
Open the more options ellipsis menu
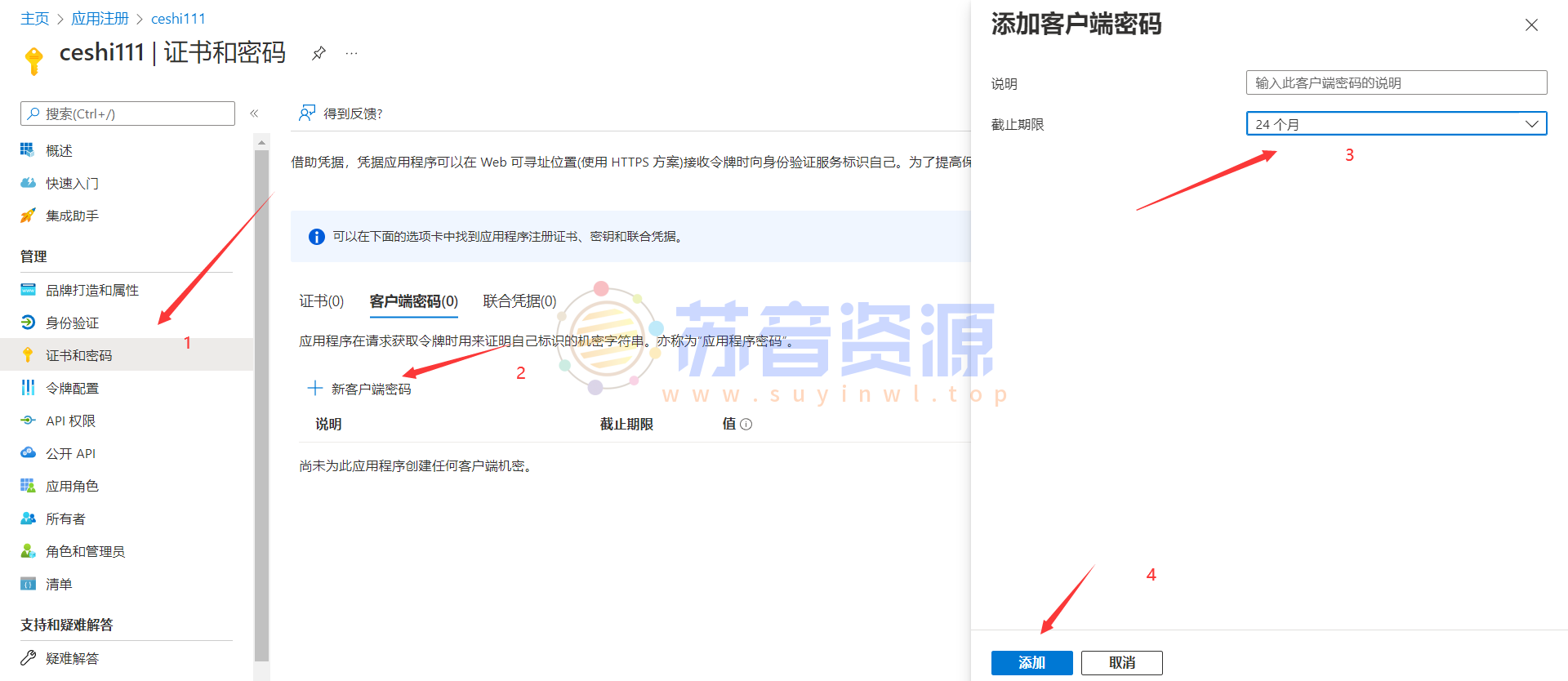(x=351, y=53)
